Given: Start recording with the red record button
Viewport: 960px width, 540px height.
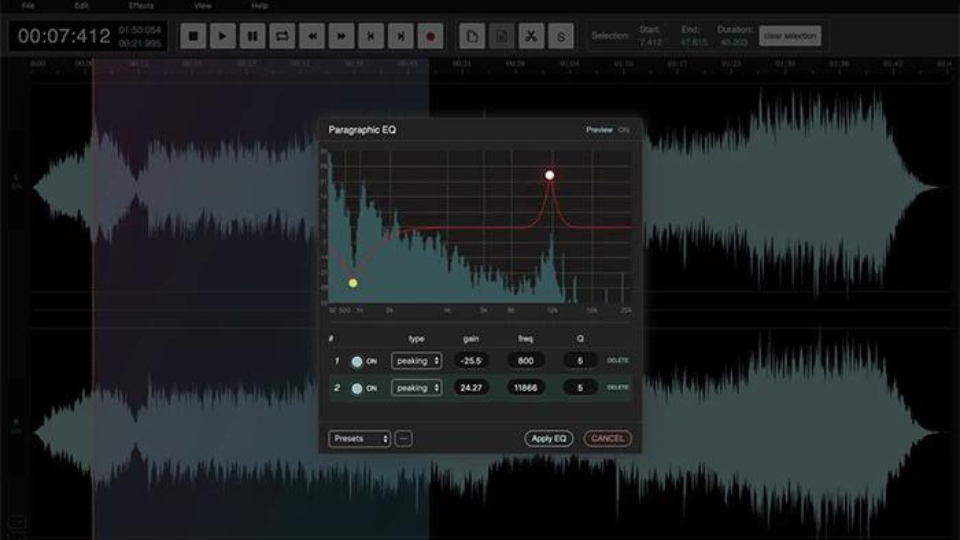Looking at the screenshot, I should point(430,36).
